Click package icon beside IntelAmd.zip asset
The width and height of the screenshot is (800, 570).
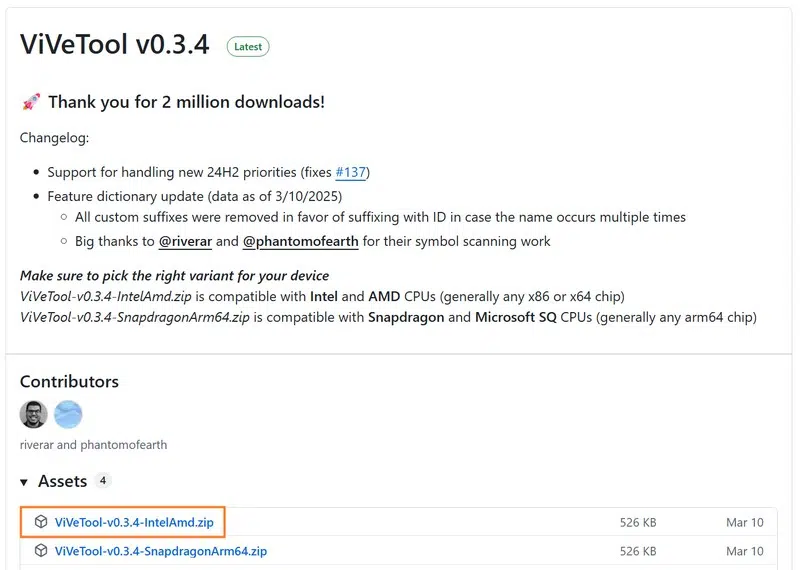41,522
